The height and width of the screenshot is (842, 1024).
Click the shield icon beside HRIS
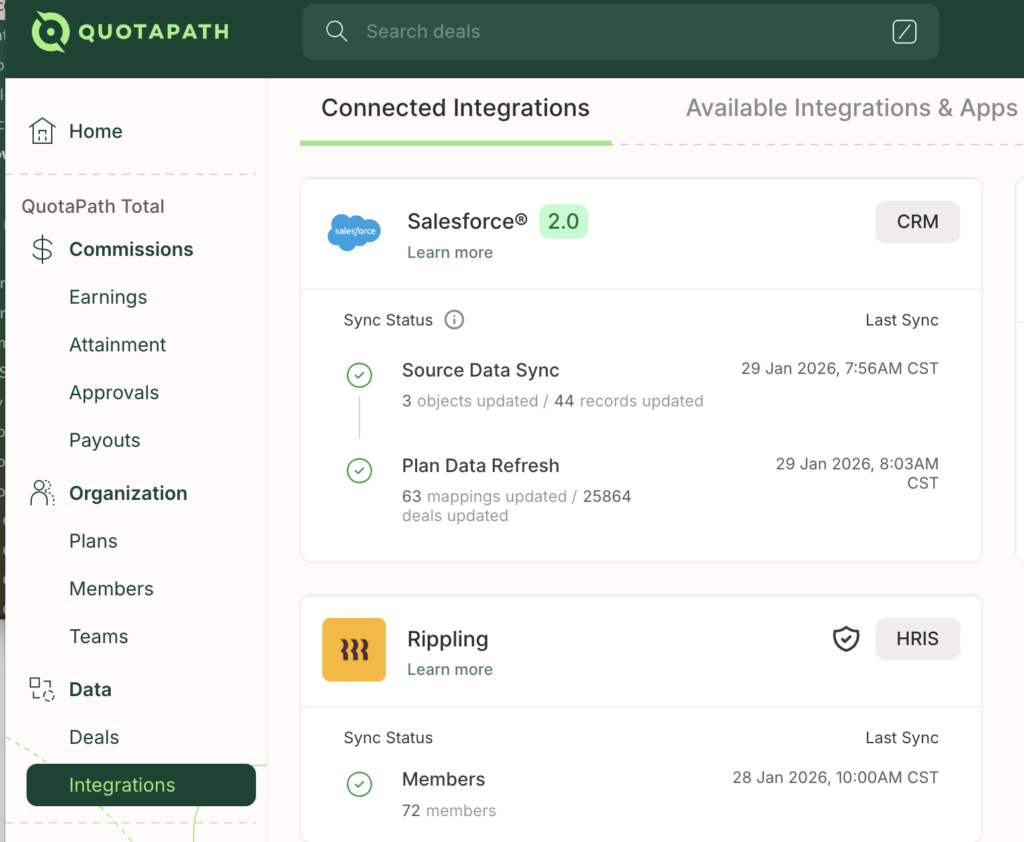tap(846, 639)
